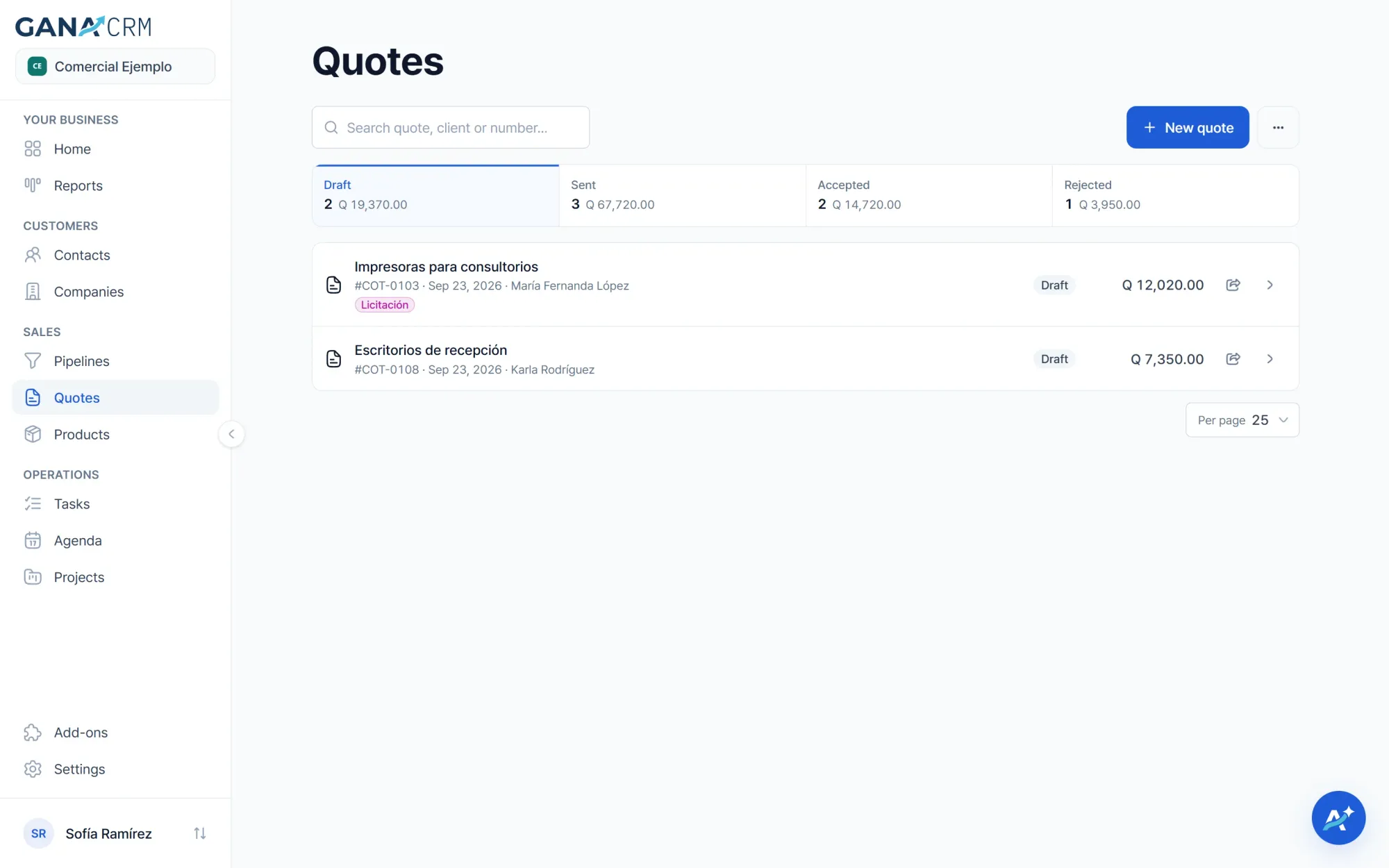Viewport: 1389px width, 868px height.
Task: Select the Draft status tab
Action: tap(436, 195)
